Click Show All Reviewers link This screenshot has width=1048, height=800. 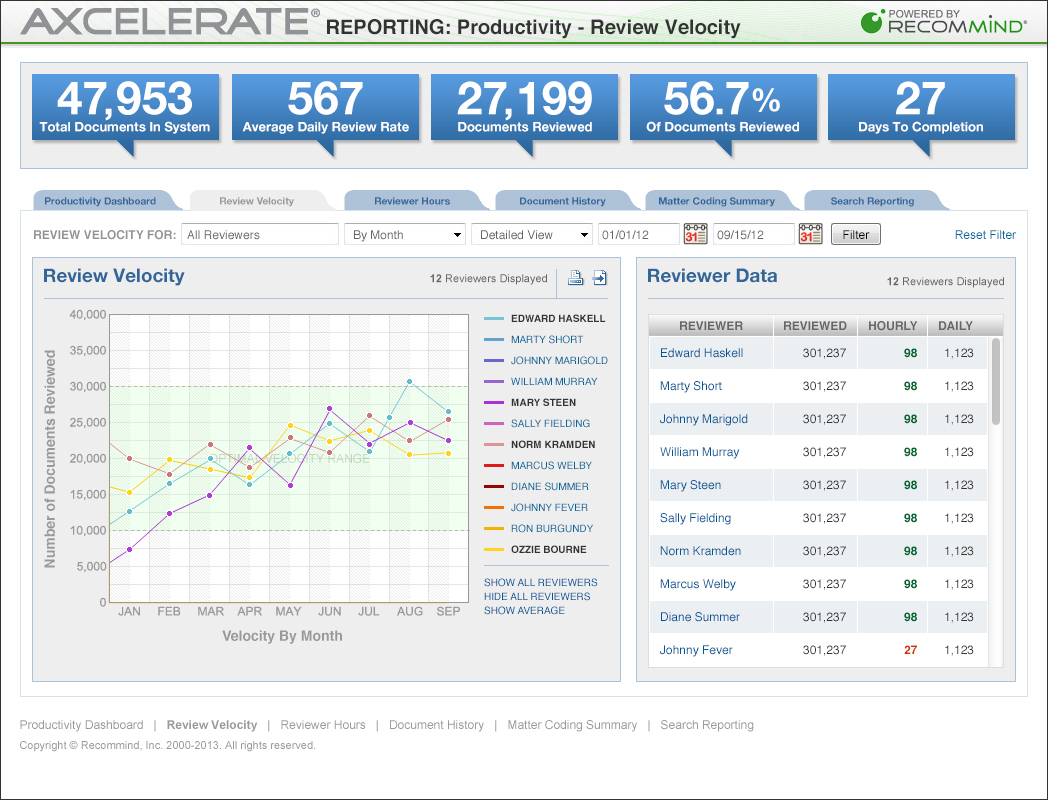click(x=541, y=583)
